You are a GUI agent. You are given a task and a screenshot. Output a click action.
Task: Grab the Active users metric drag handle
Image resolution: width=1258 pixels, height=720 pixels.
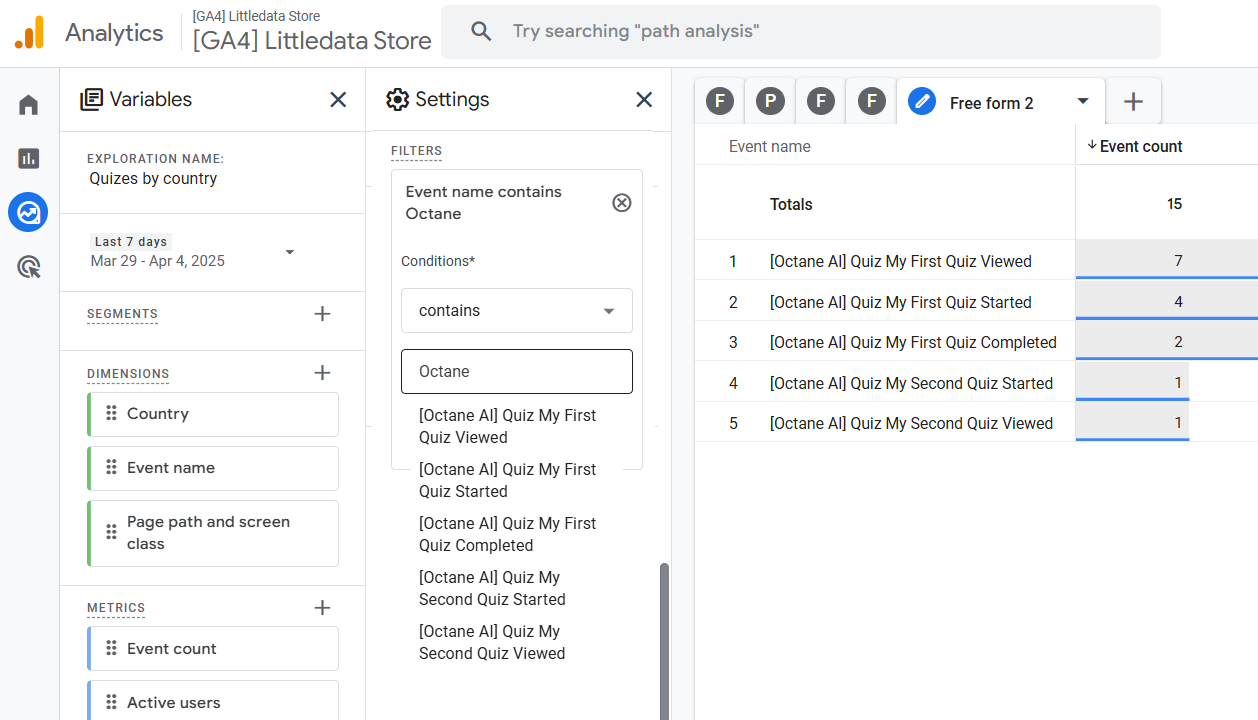coord(112,703)
